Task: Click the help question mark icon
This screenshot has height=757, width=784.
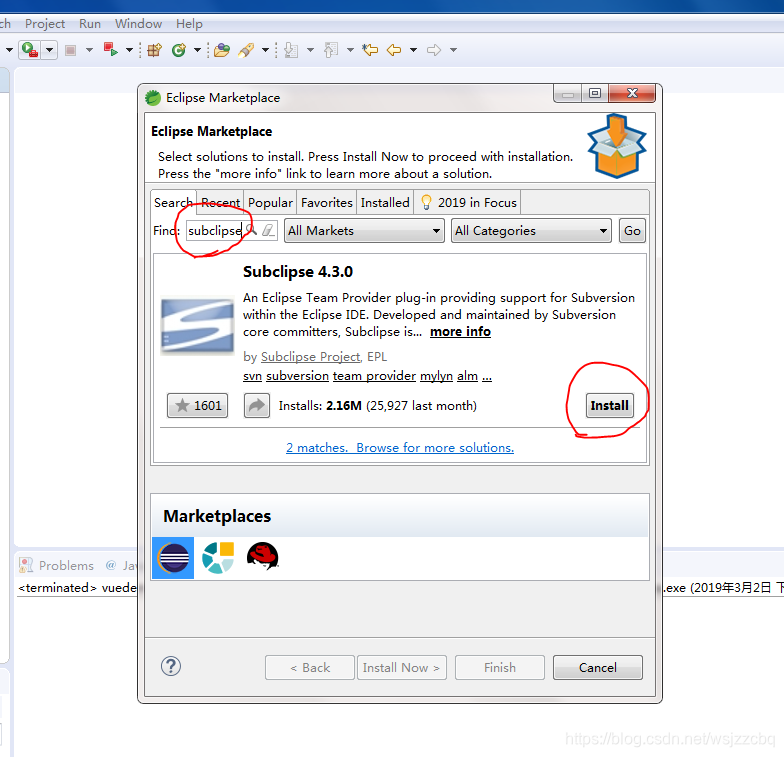Action: click(x=171, y=666)
